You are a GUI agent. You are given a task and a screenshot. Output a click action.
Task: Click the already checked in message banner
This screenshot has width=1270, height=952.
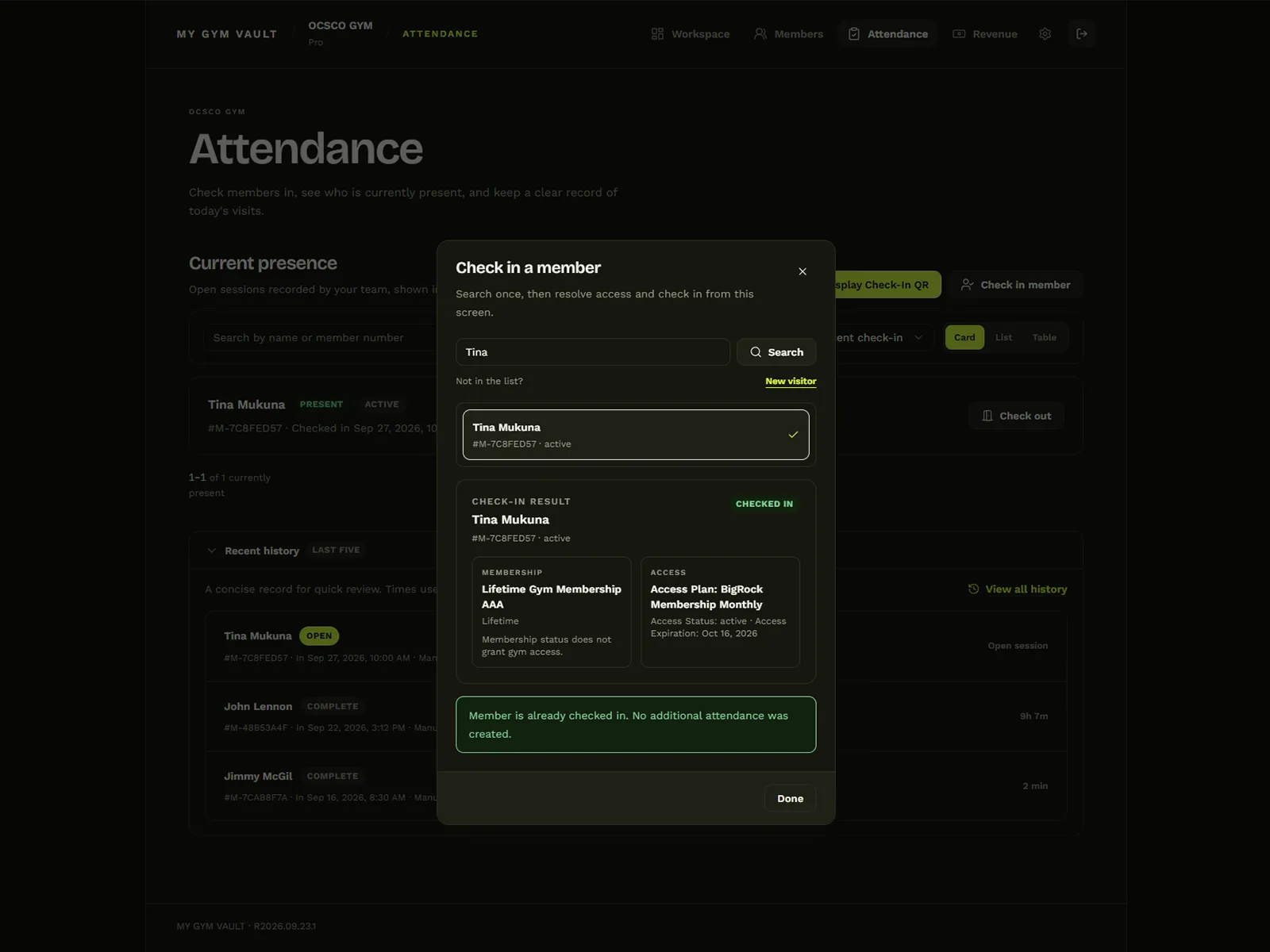636,724
